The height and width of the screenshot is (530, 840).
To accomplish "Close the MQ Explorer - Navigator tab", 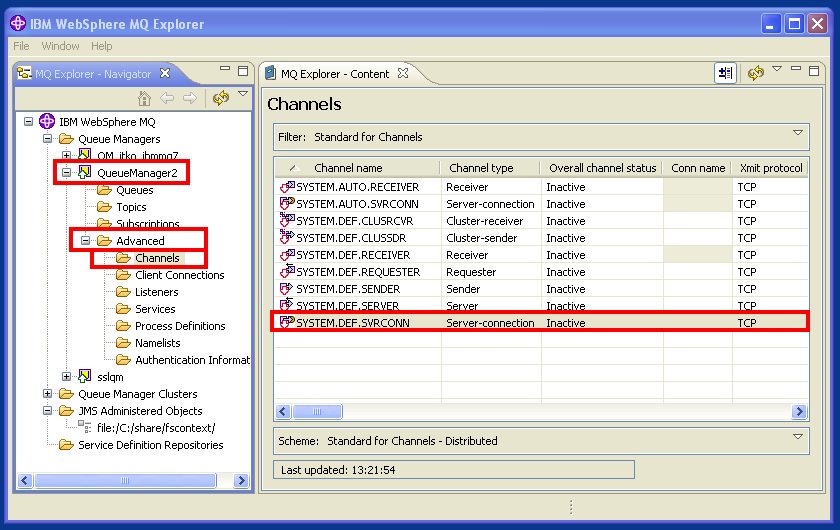I will click(x=166, y=73).
